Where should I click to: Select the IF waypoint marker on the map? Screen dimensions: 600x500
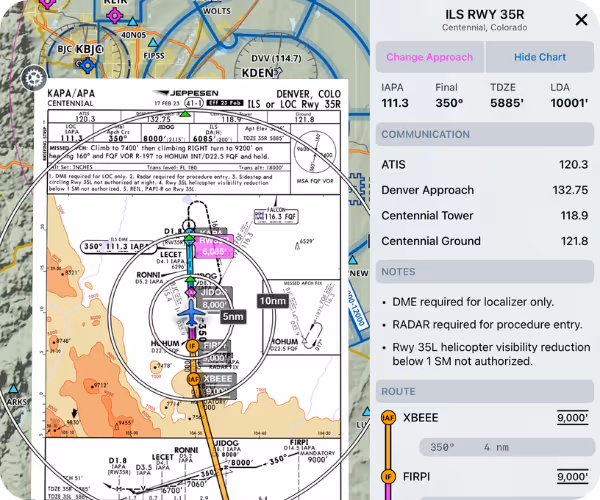click(x=192, y=346)
